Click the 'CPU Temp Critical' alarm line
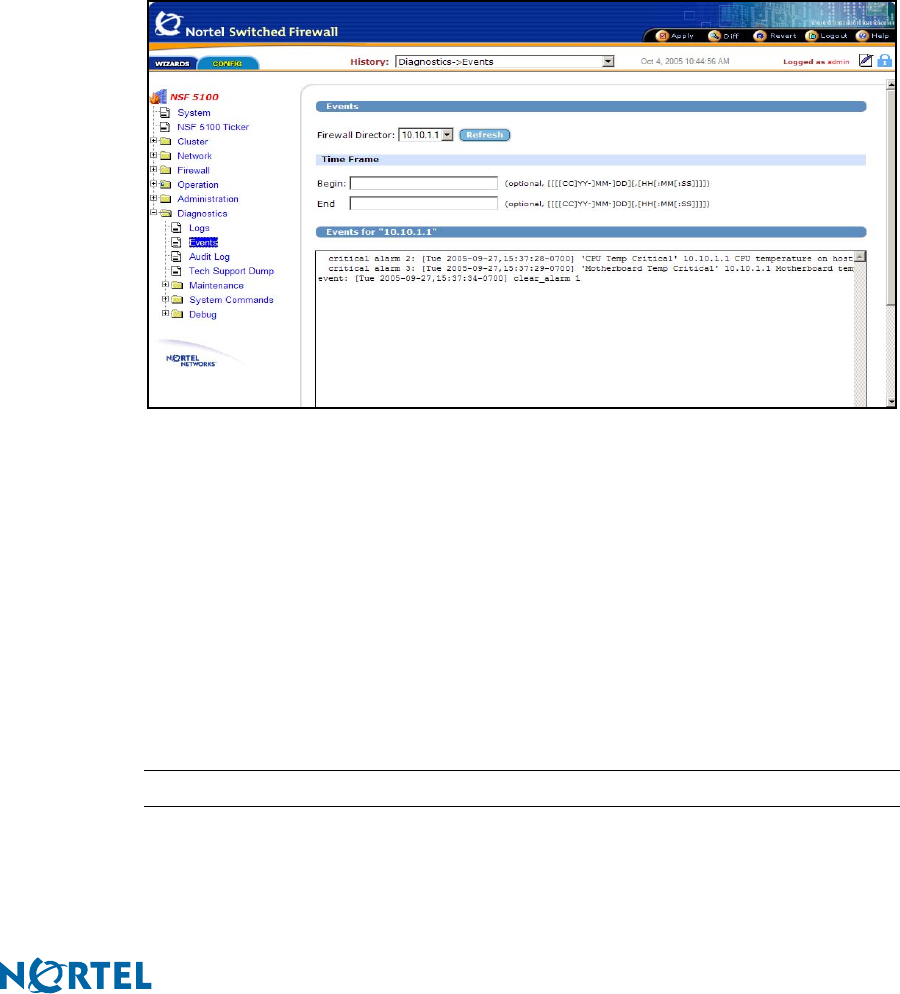The height and width of the screenshot is (994, 900). [x=590, y=259]
